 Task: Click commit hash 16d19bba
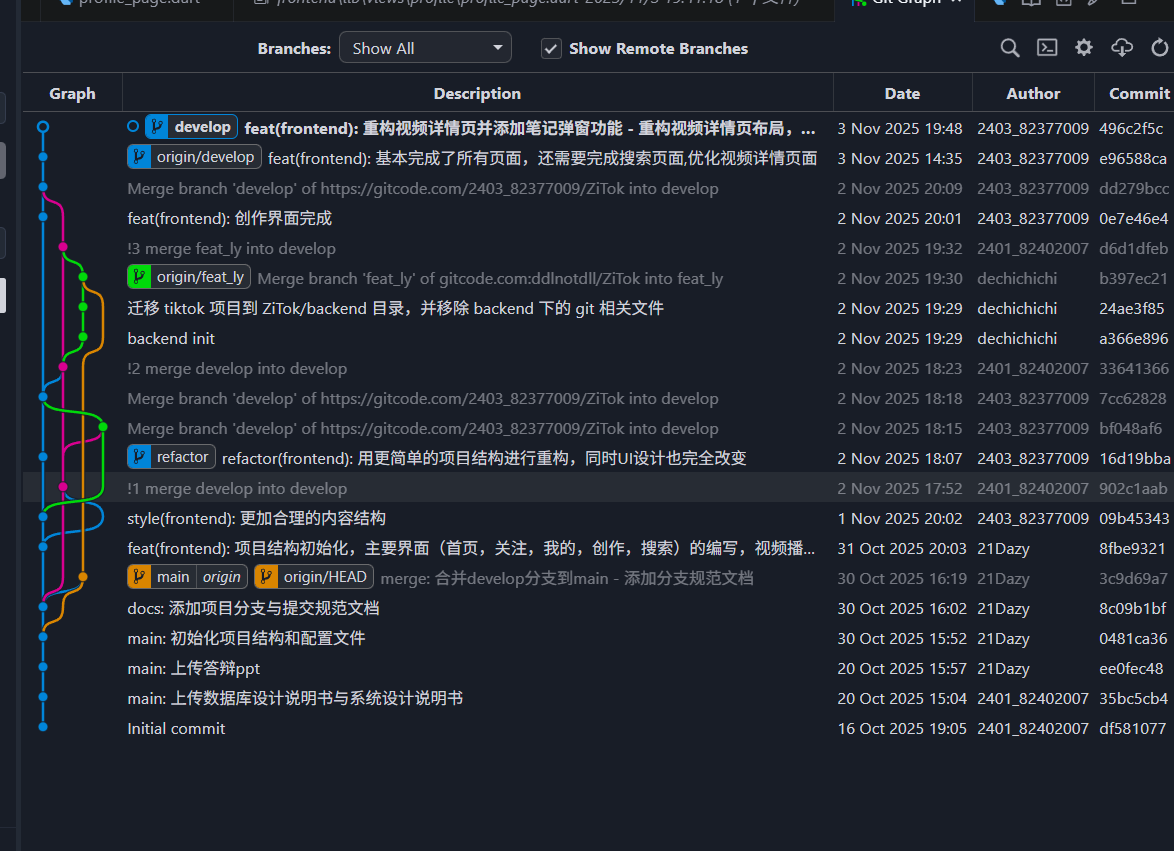pos(1135,458)
